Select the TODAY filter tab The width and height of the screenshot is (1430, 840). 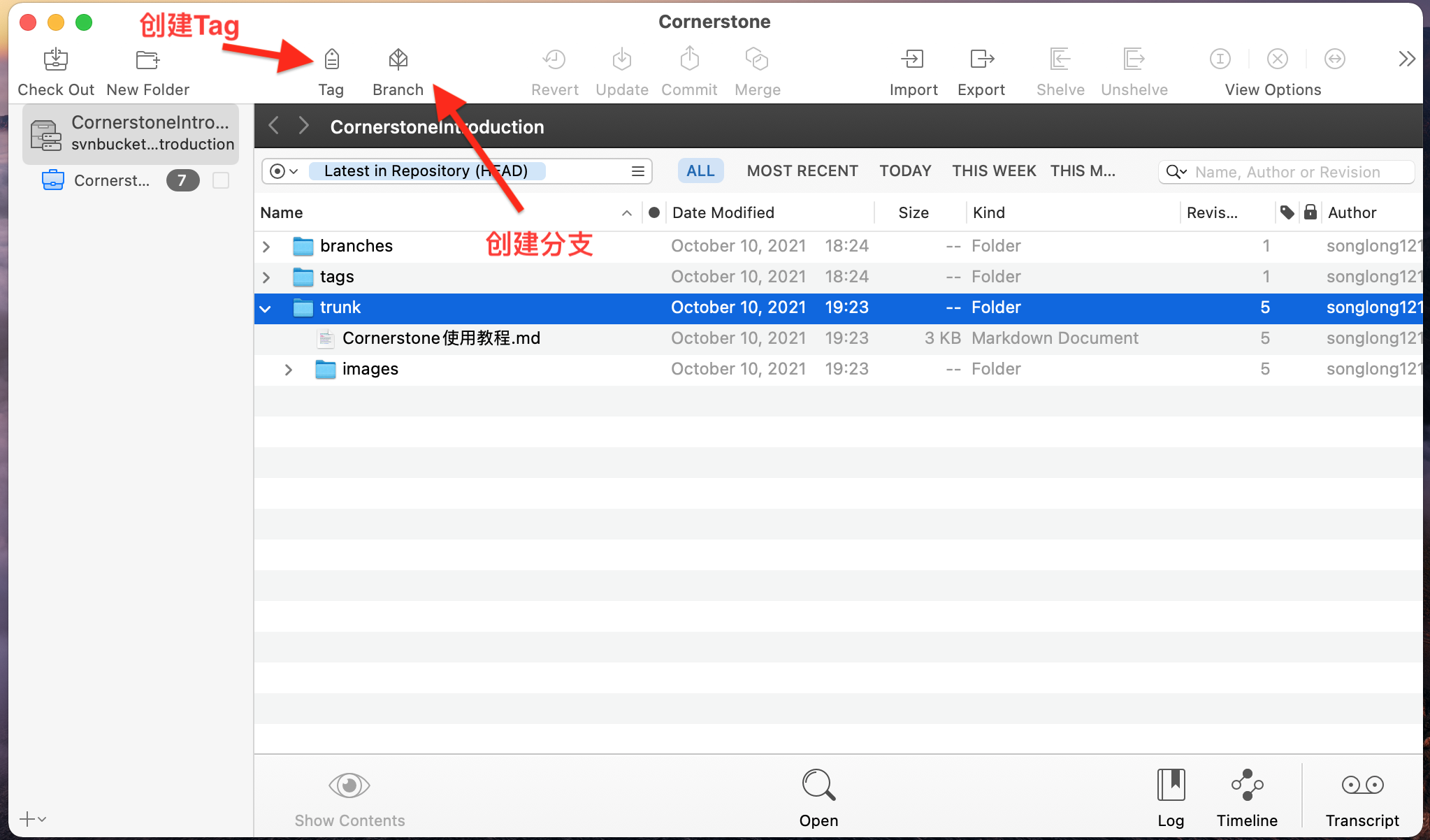coord(905,171)
